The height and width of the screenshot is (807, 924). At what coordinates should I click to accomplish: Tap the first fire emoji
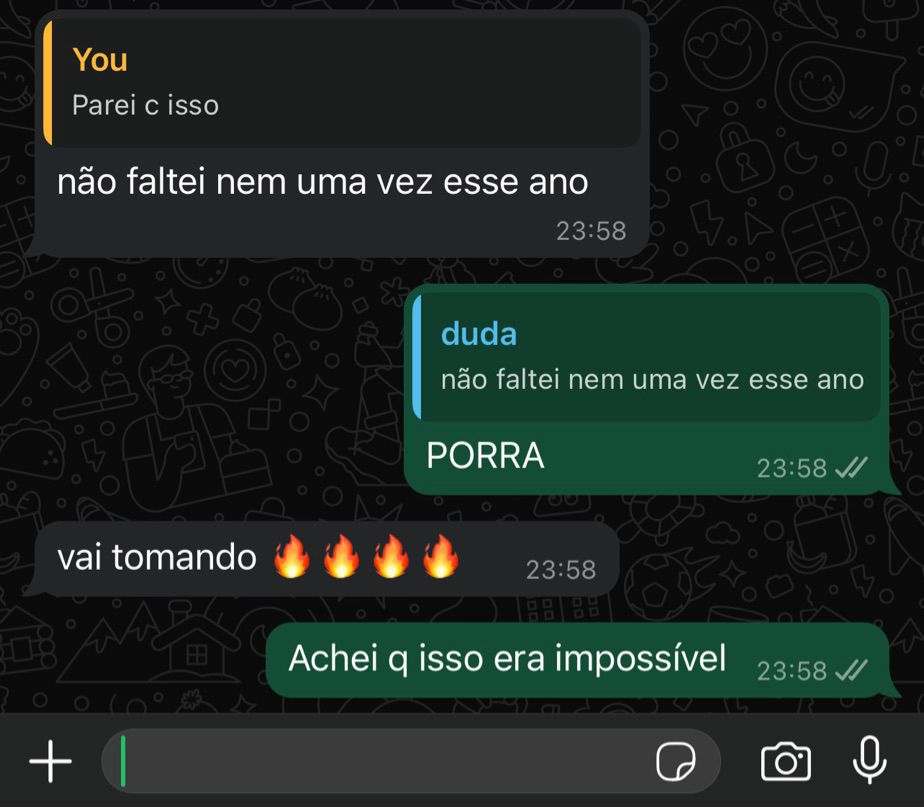(292, 556)
